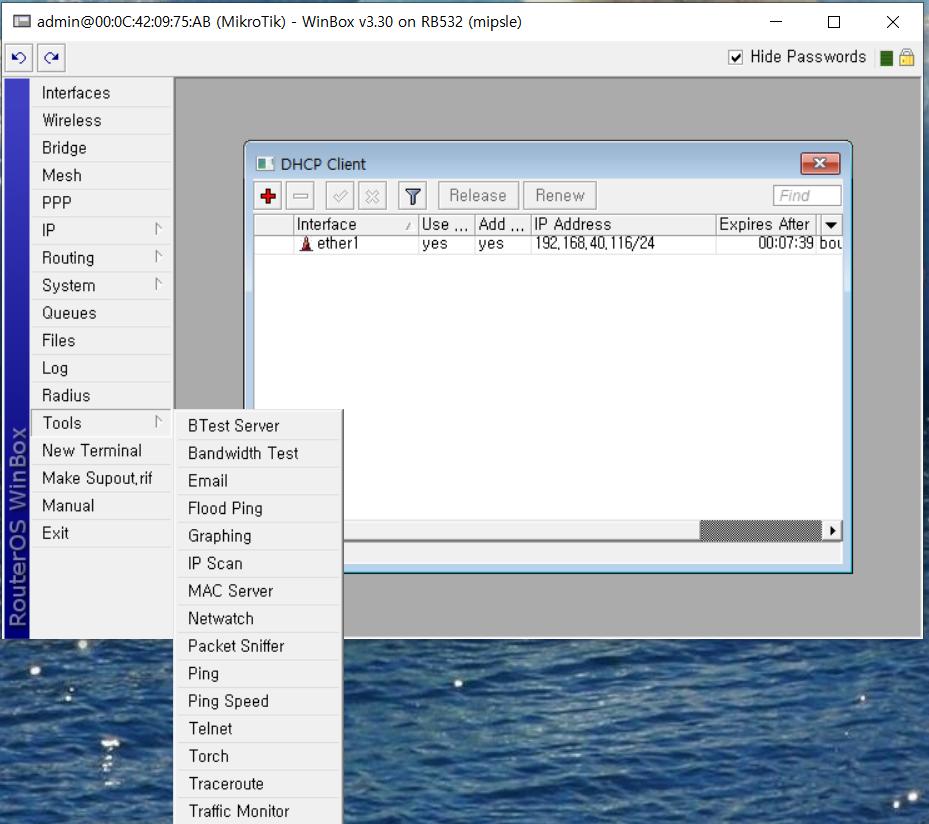Add a new DHCP client with red plus
The image size is (929, 824).
[268, 195]
